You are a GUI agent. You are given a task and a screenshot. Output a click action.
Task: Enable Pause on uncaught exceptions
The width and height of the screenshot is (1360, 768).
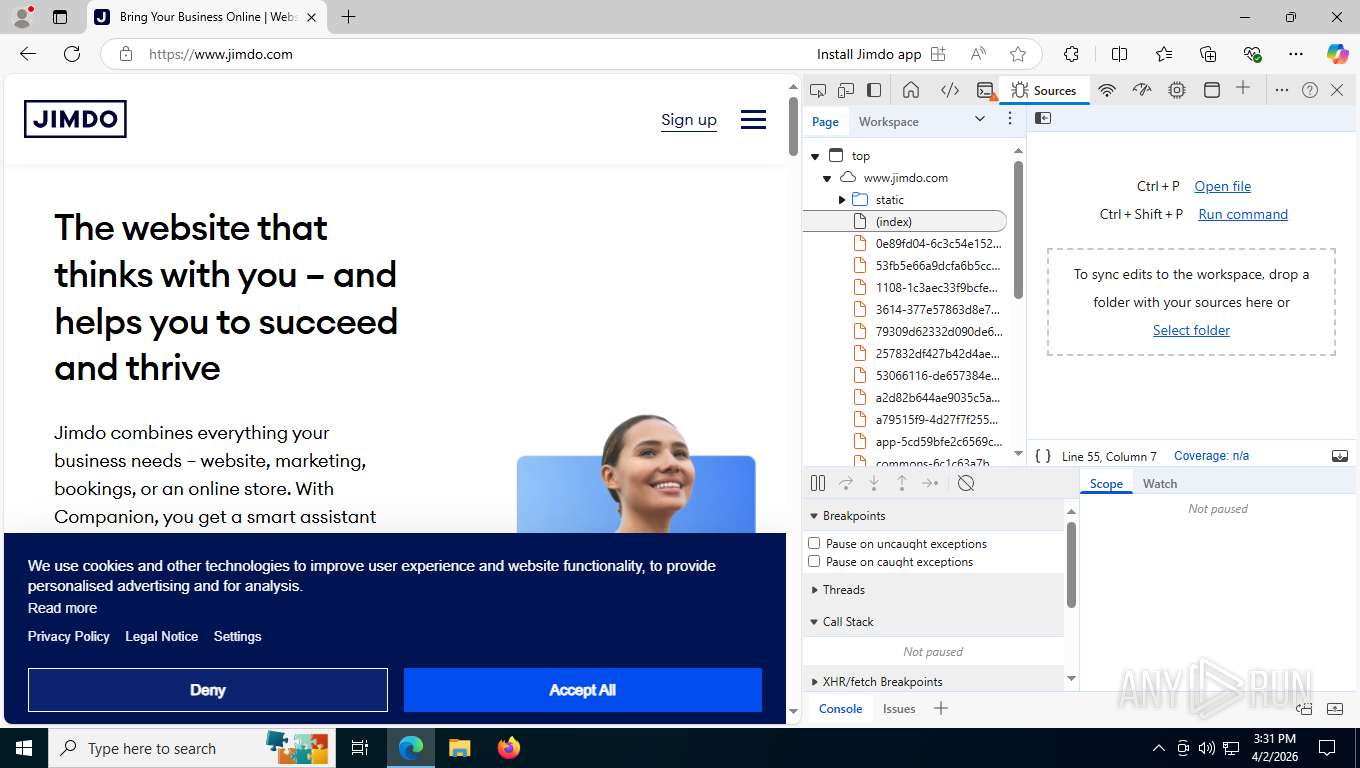tap(814, 544)
